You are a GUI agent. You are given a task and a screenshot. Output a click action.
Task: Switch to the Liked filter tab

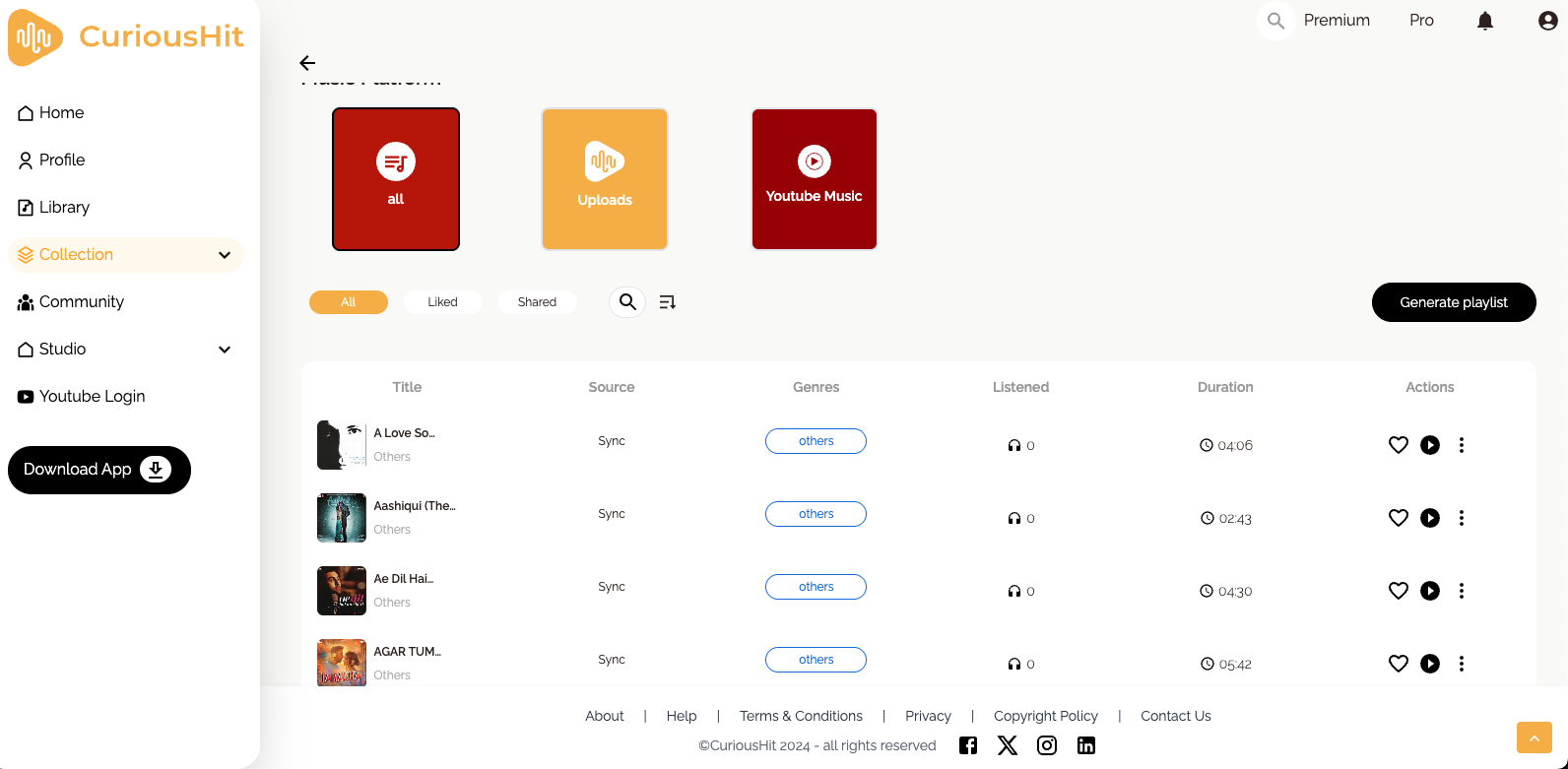click(442, 302)
